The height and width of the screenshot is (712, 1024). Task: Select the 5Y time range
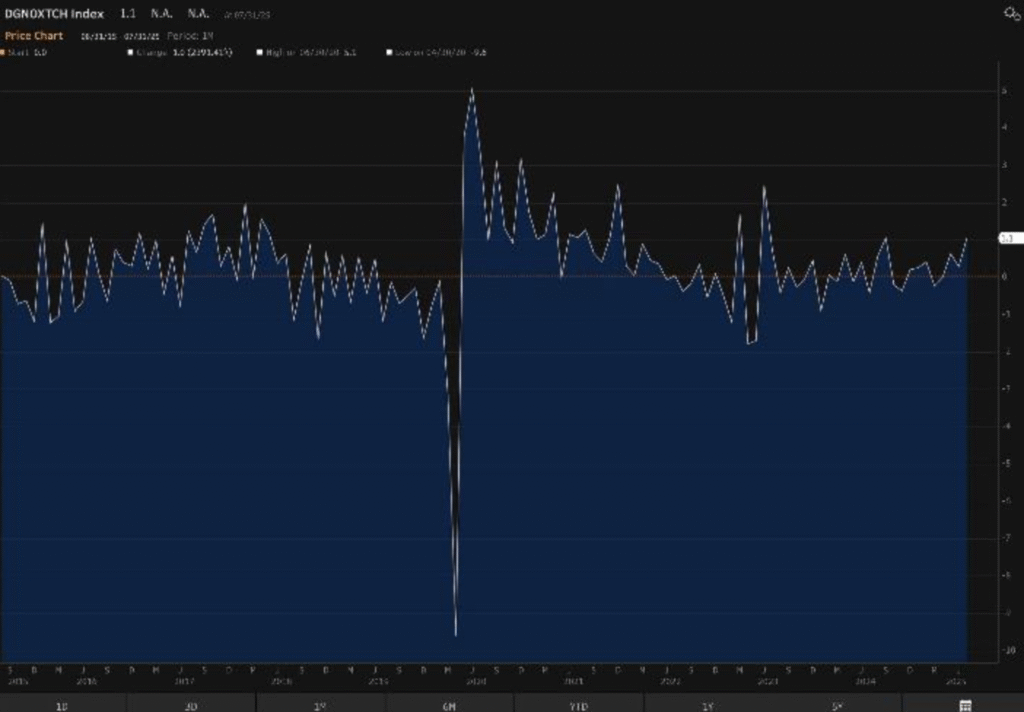[836, 705]
